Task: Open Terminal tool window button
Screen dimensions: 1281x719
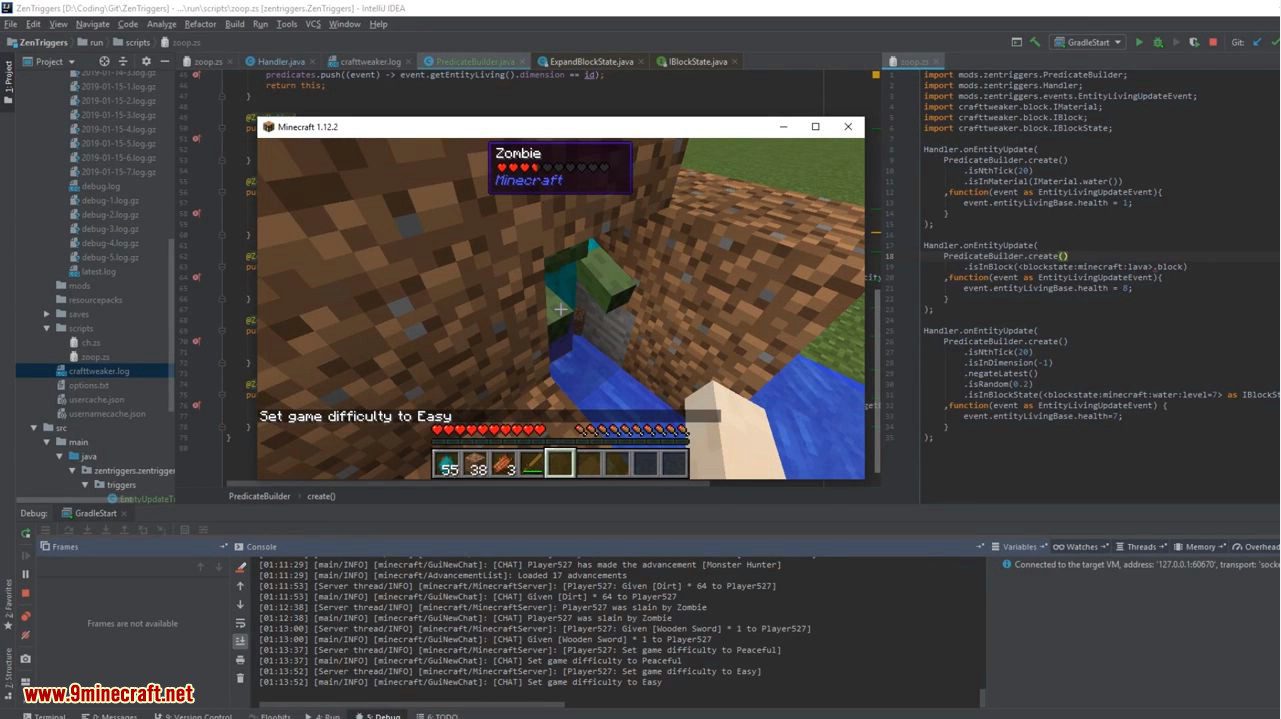Action: click(x=44, y=715)
